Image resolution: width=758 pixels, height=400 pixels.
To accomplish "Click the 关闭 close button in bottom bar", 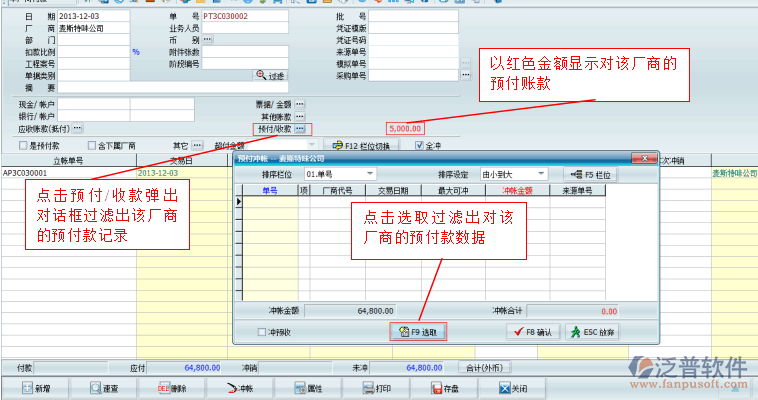I will tap(513, 388).
